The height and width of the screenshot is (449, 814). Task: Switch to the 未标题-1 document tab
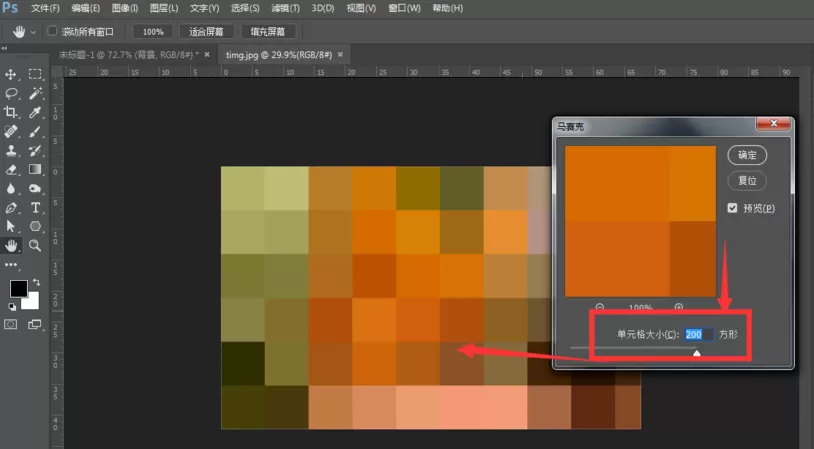pos(128,55)
